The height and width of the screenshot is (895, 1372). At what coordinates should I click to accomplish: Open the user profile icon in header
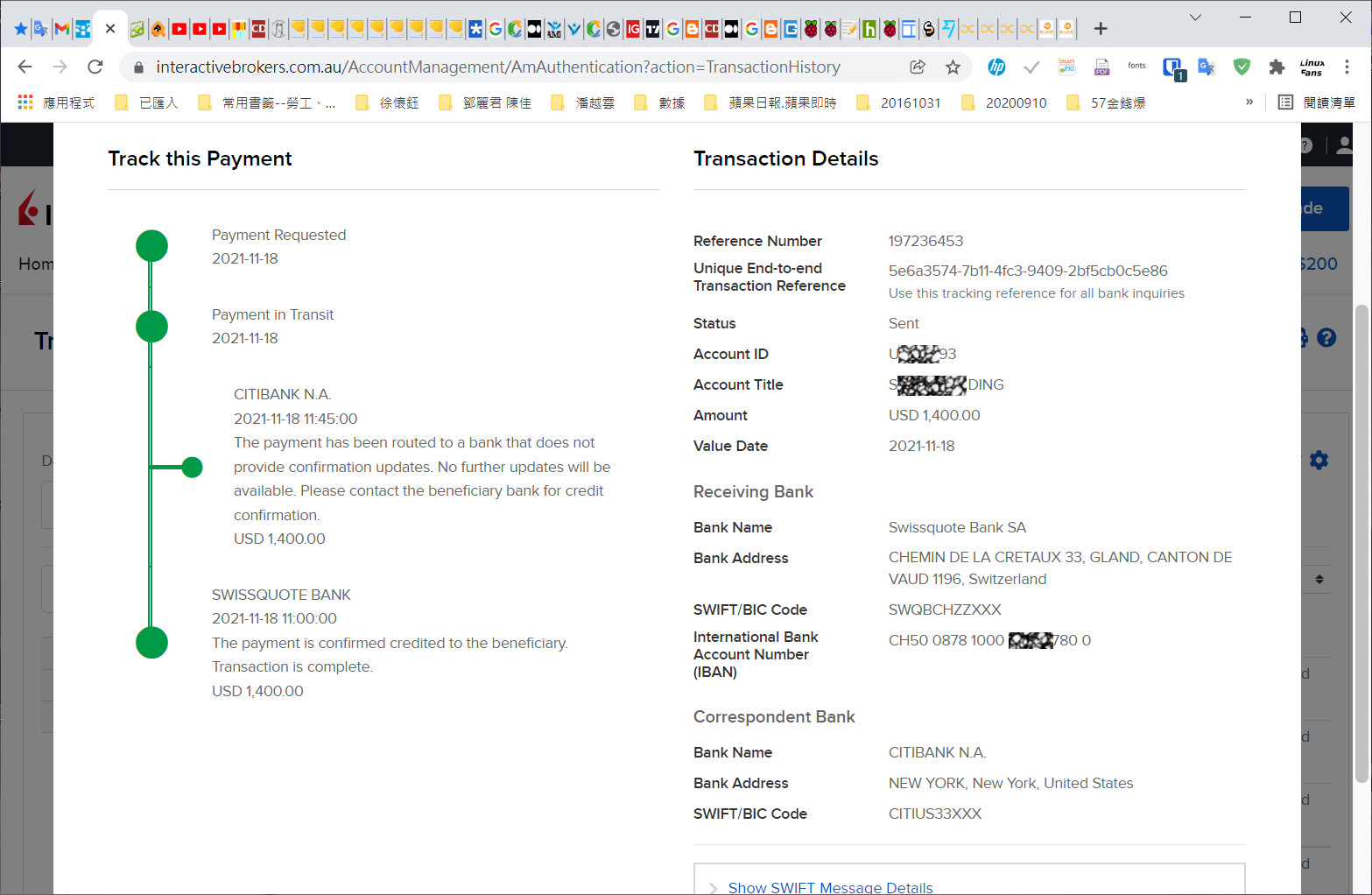1345,145
